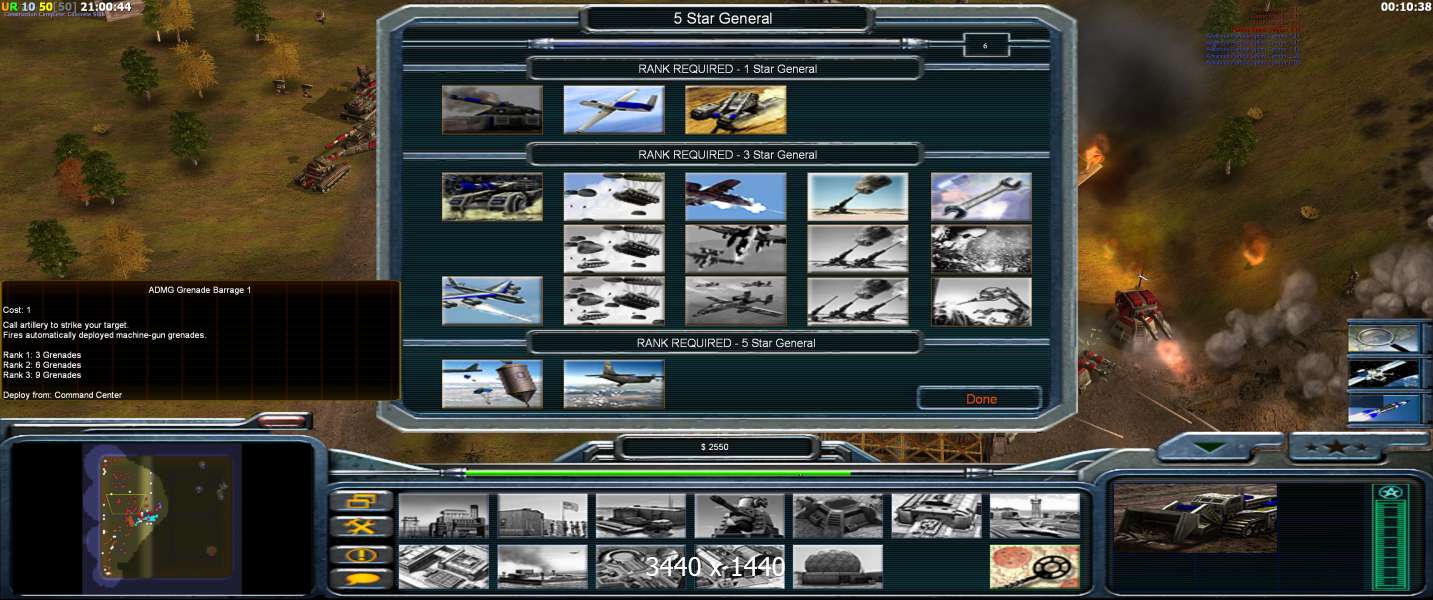Click the remaining points counter showing 6

point(985,45)
